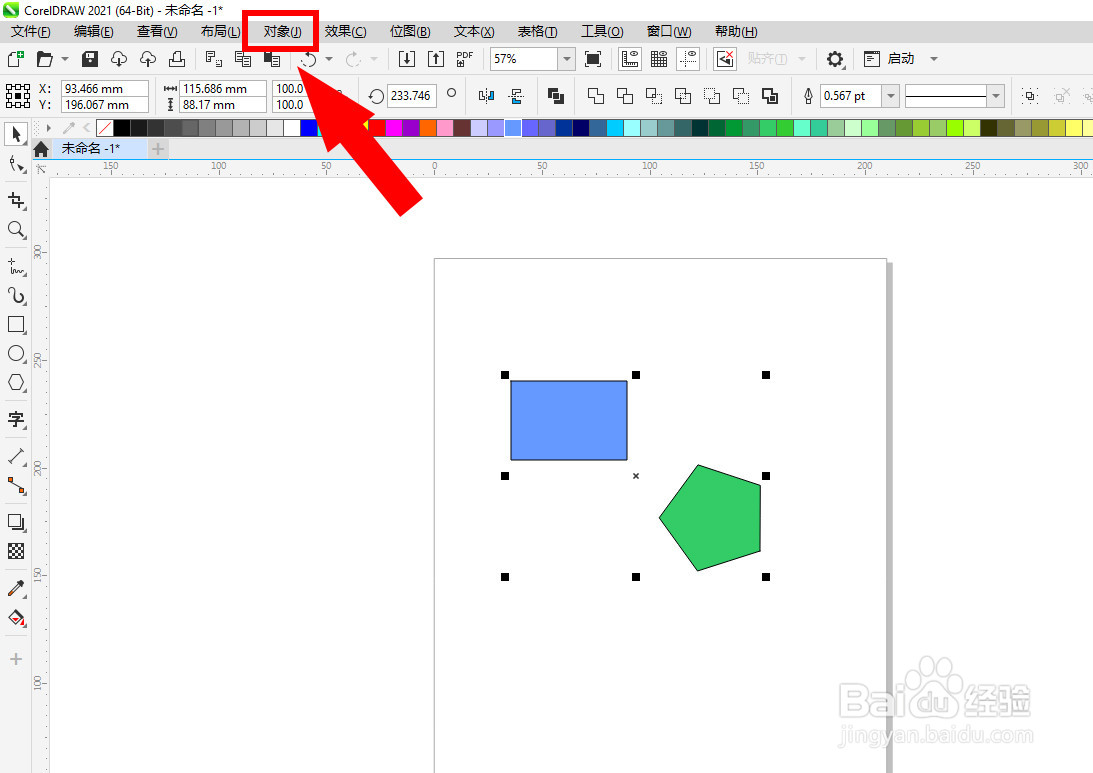Click the Mirror Horizontally button

[x=487, y=95]
